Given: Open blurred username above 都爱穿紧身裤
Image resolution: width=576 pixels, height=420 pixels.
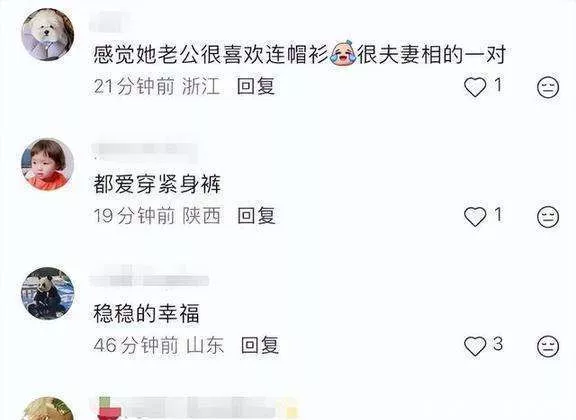Looking at the screenshot, I should (x=144, y=150).
